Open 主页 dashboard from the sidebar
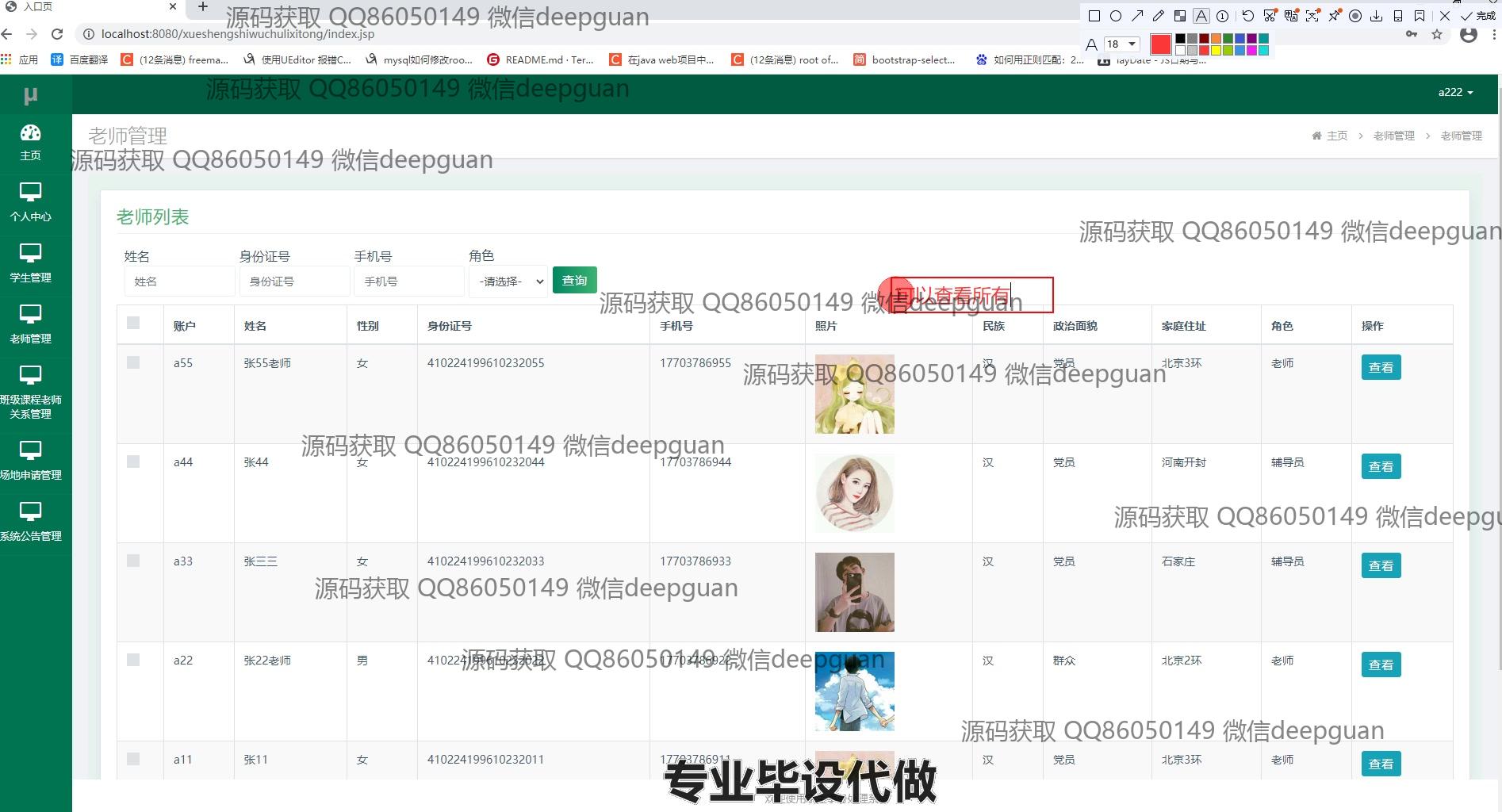The height and width of the screenshot is (812, 1502). pos(30,142)
